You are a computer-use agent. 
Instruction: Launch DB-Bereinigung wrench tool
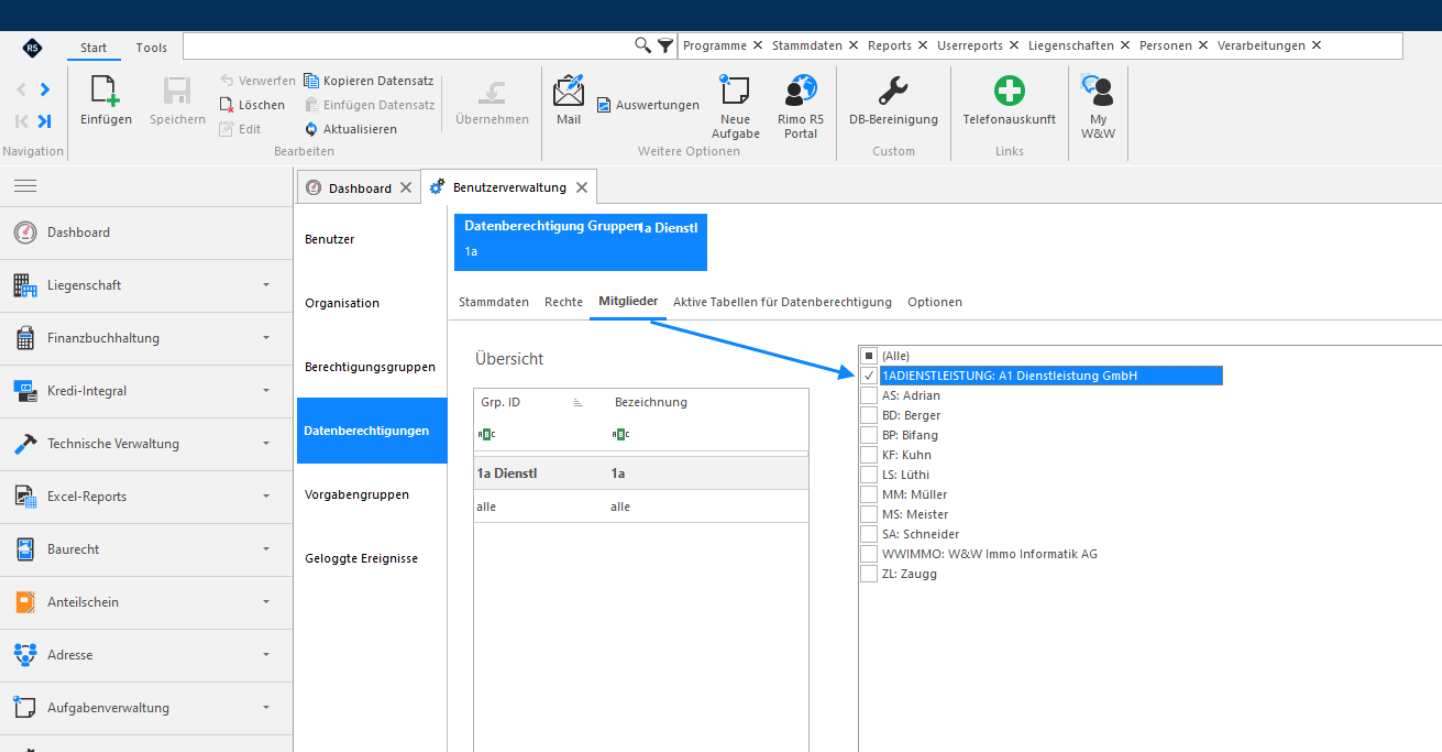pos(892,90)
